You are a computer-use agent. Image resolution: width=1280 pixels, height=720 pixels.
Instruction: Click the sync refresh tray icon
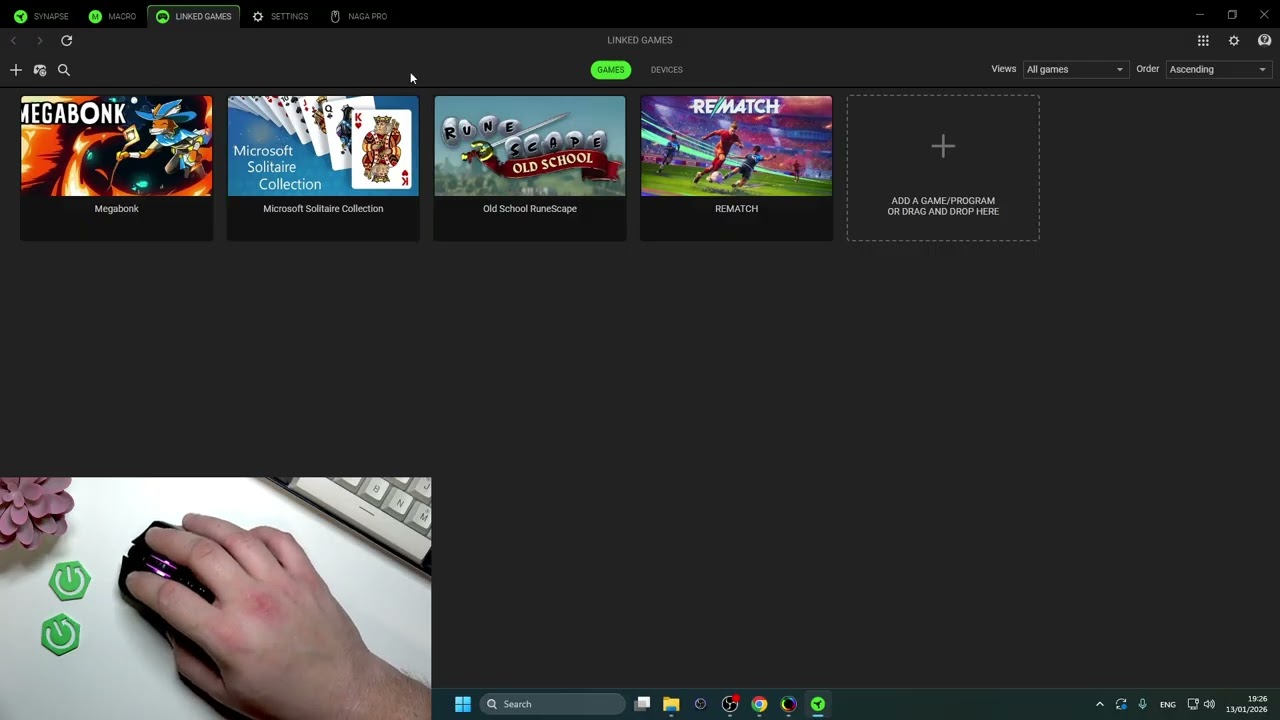pos(1121,704)
